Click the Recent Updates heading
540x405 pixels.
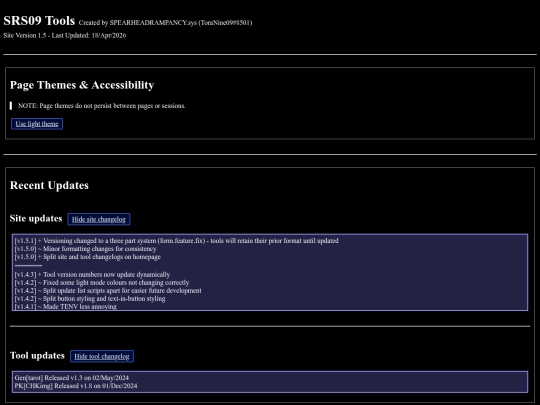(x=49, y=185)
